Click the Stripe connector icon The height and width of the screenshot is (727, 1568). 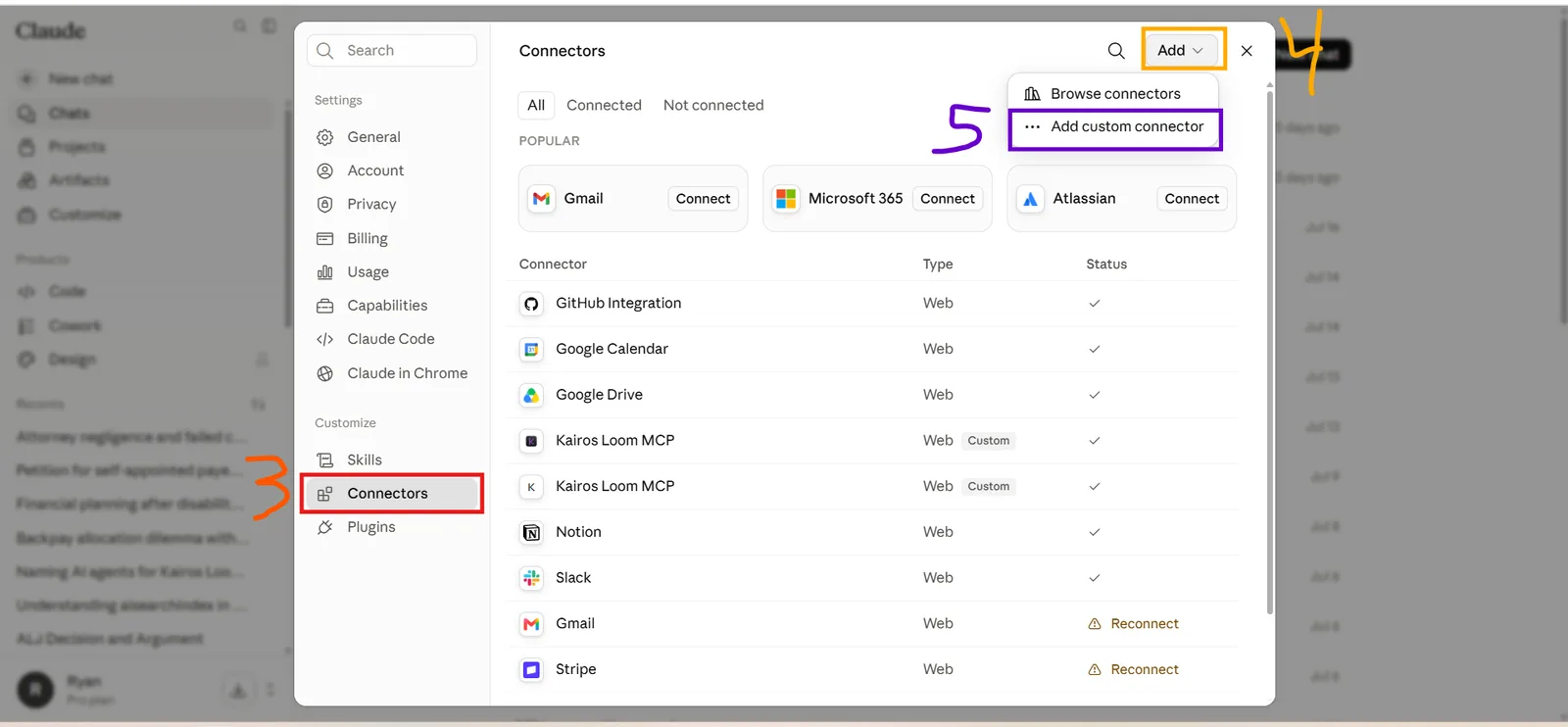(531, 670)
